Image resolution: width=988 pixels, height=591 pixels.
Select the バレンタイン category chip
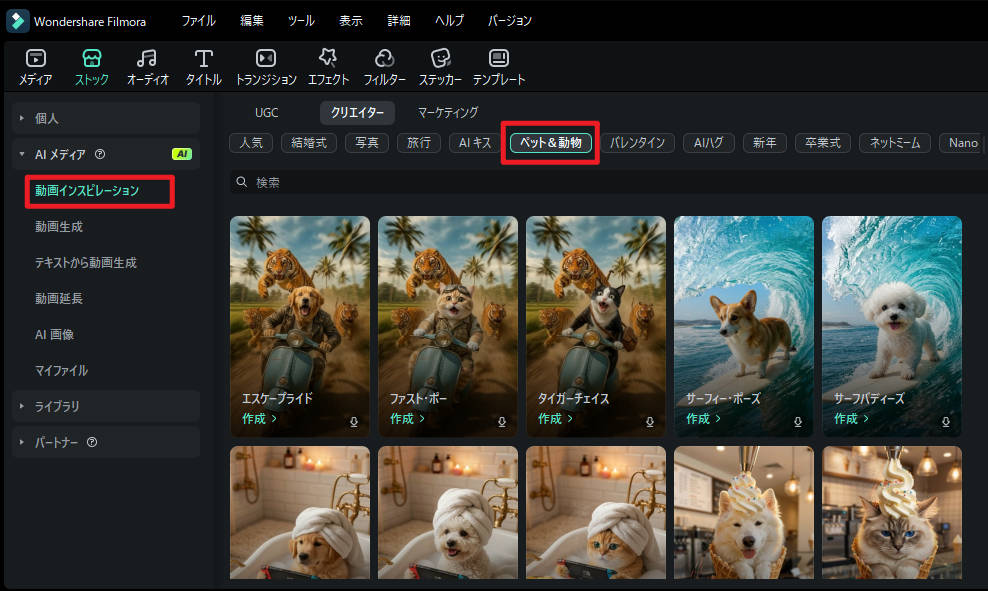pyautogui.click(x=637, y=143)
